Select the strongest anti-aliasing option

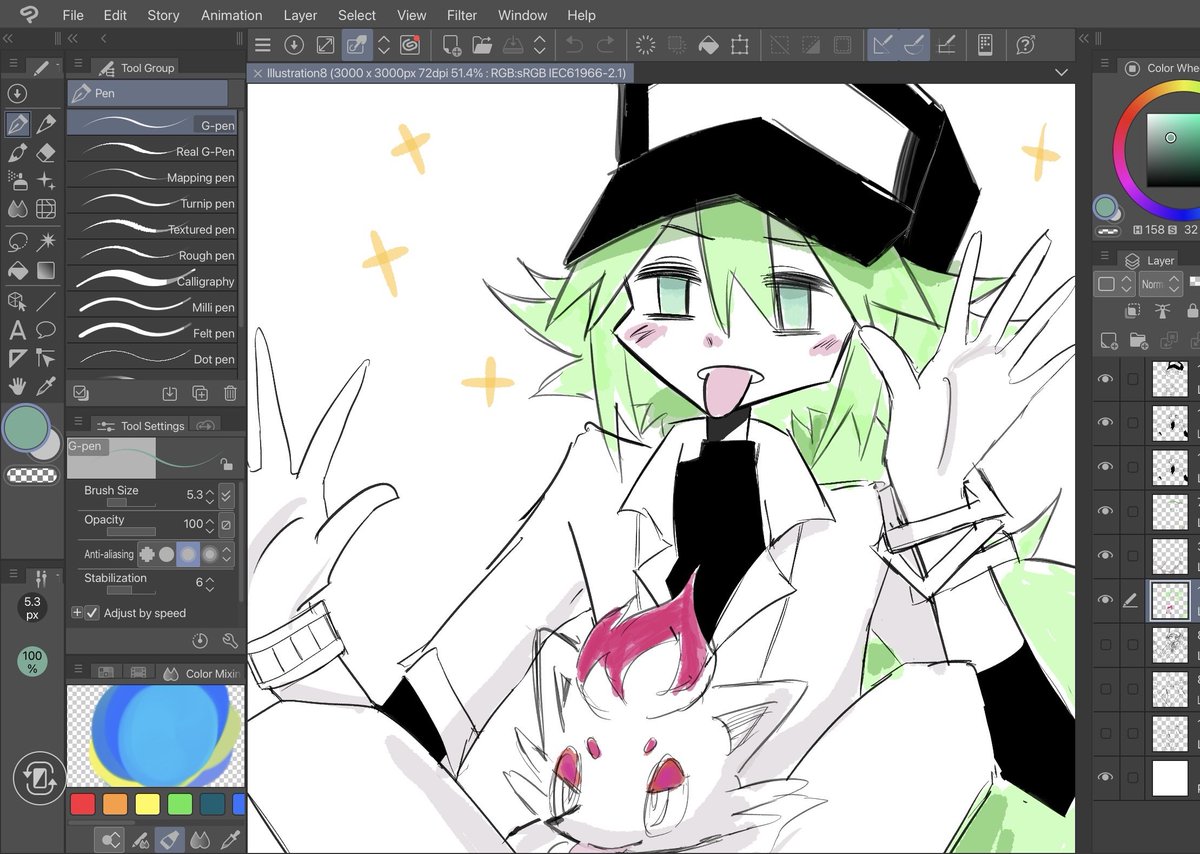[210, 554]
